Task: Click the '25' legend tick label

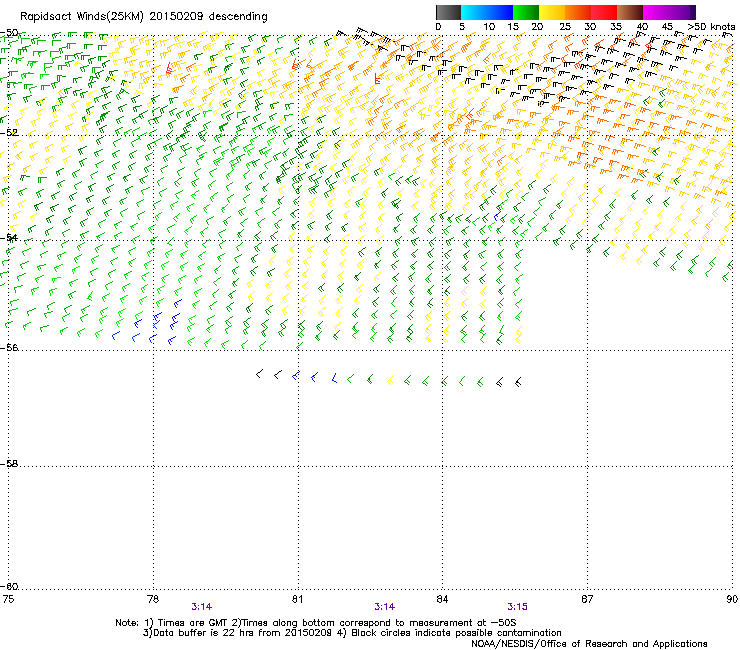Action: [564, 27]
